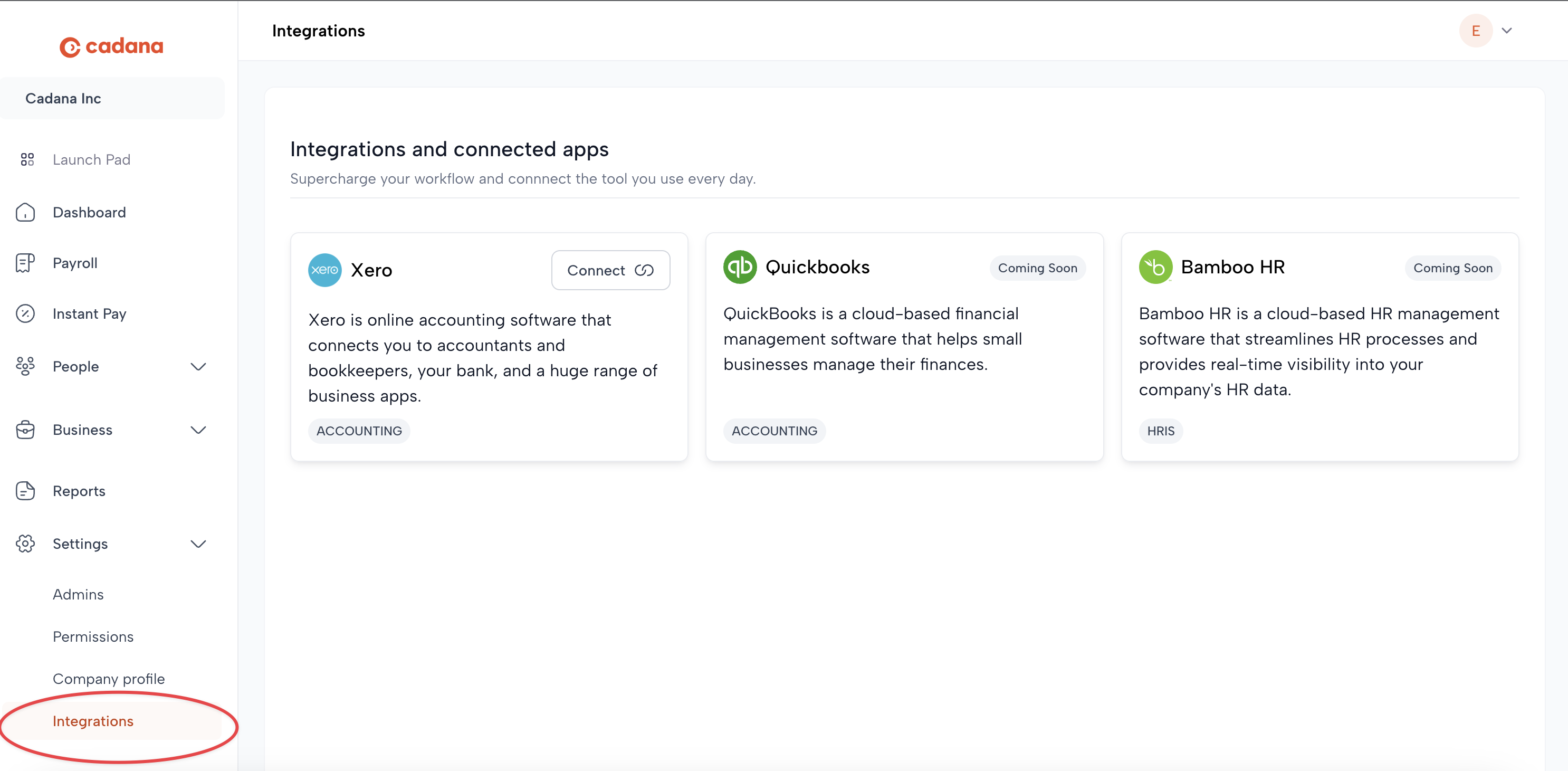The width and height of the screenshot is (1568, 771).
Task: Click the cadana logo
Action: tap(111, 46)
